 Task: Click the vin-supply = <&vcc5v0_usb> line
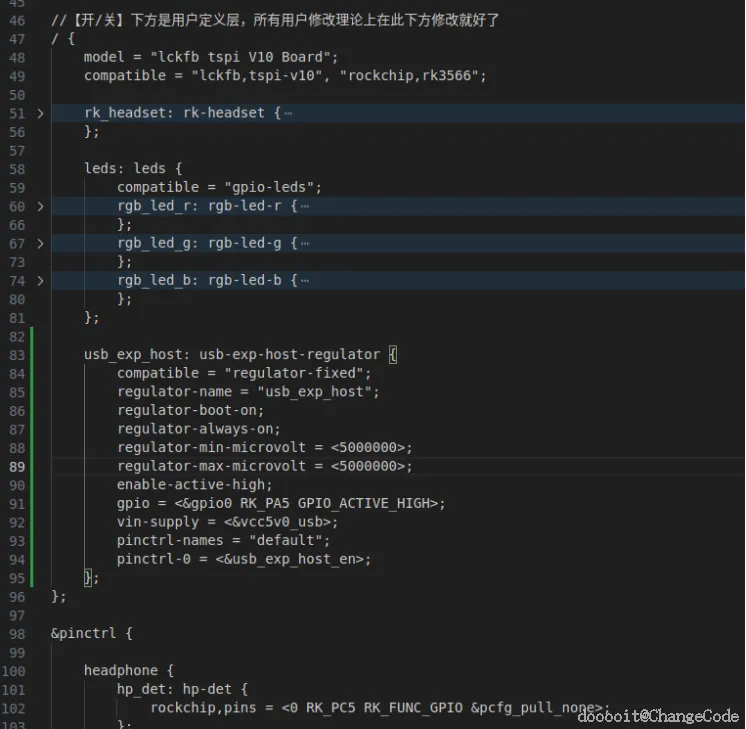227,522
